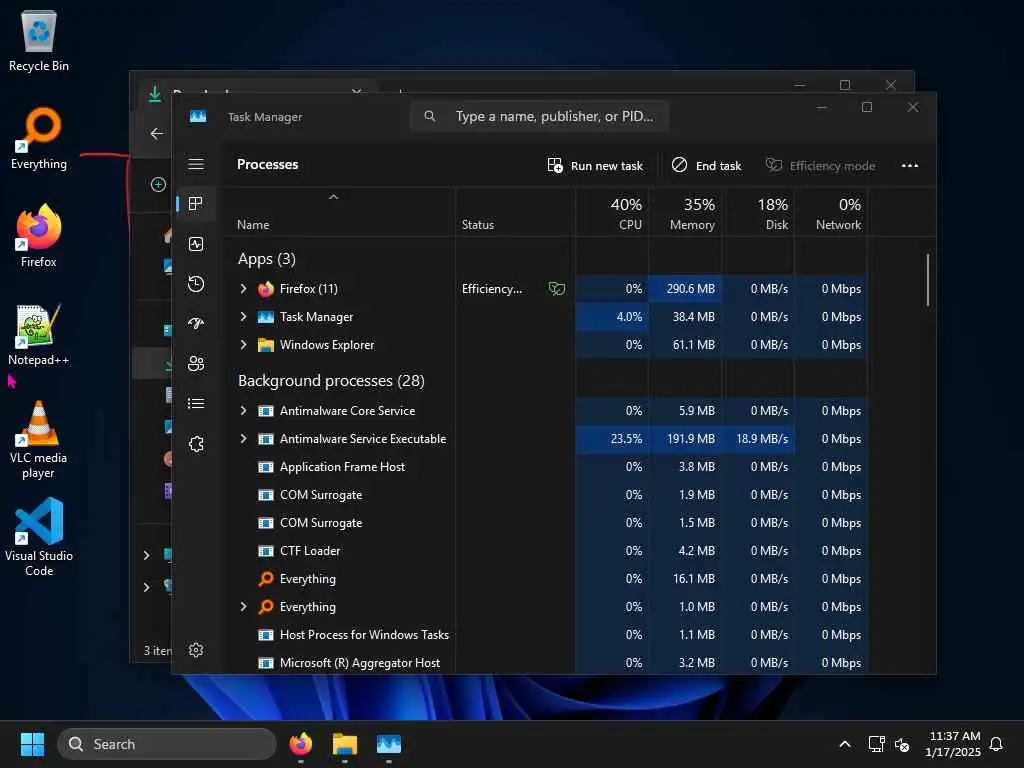The height and width of the screenshot is (768, 1024).
Task: Select the Firefox desktop shortcut
Action: (39, 236)
